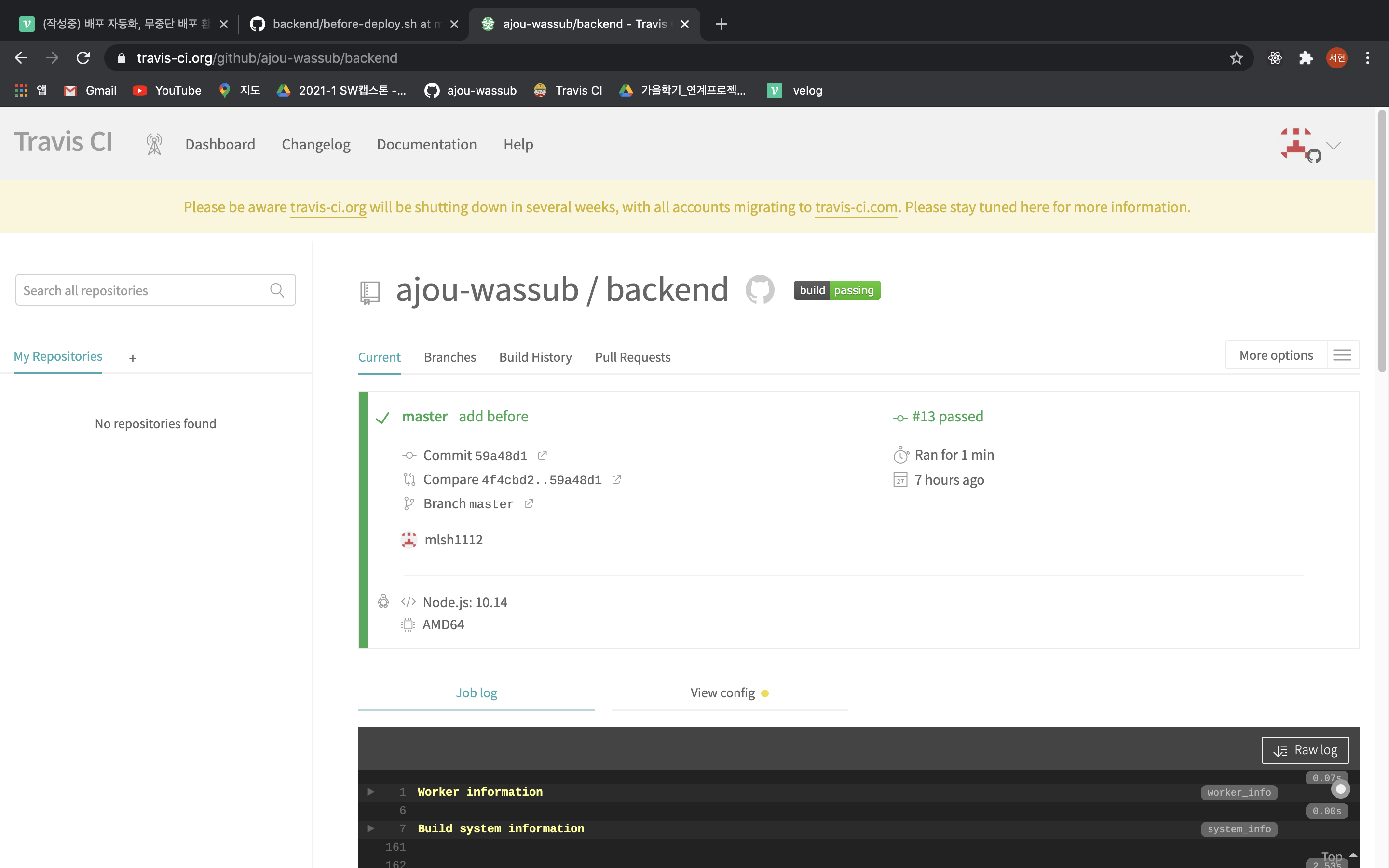Click the build passing badge
This screenshot has width=1389, height=868.
(x=837, y=290)
